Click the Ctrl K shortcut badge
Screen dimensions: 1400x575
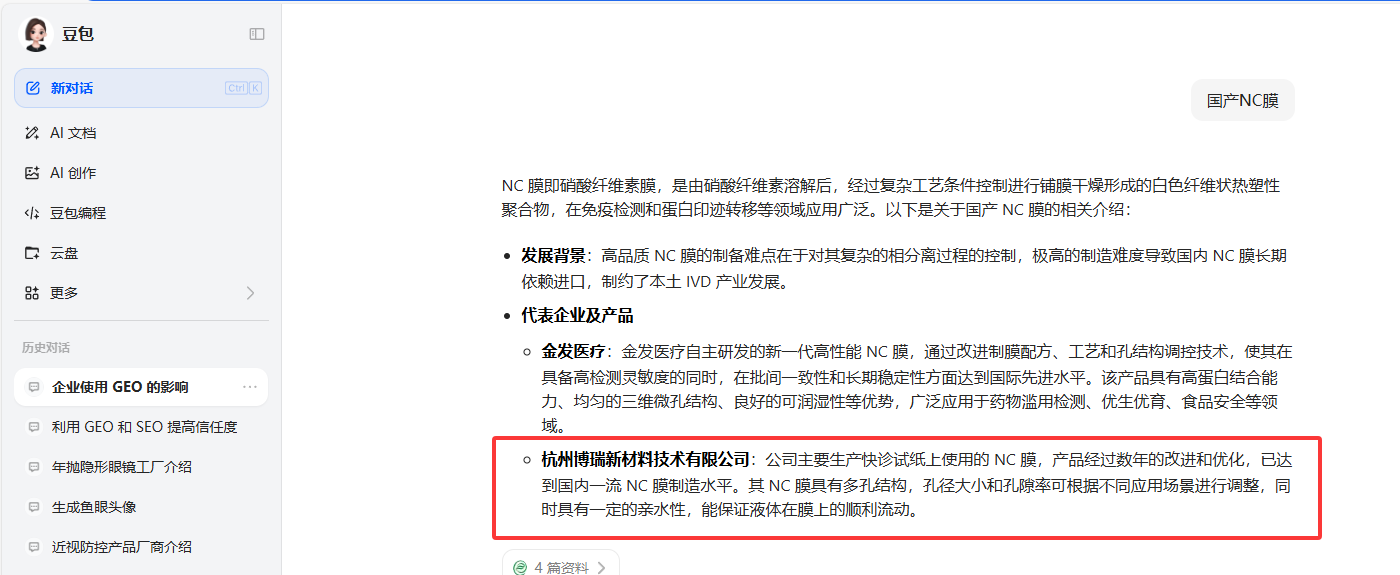pos(244,88)
